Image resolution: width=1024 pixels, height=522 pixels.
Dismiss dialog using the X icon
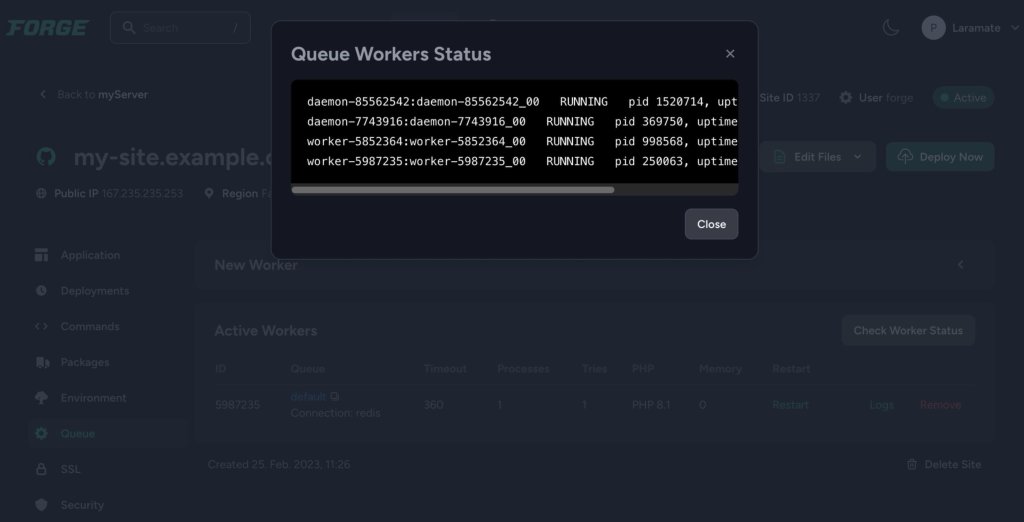730,54
